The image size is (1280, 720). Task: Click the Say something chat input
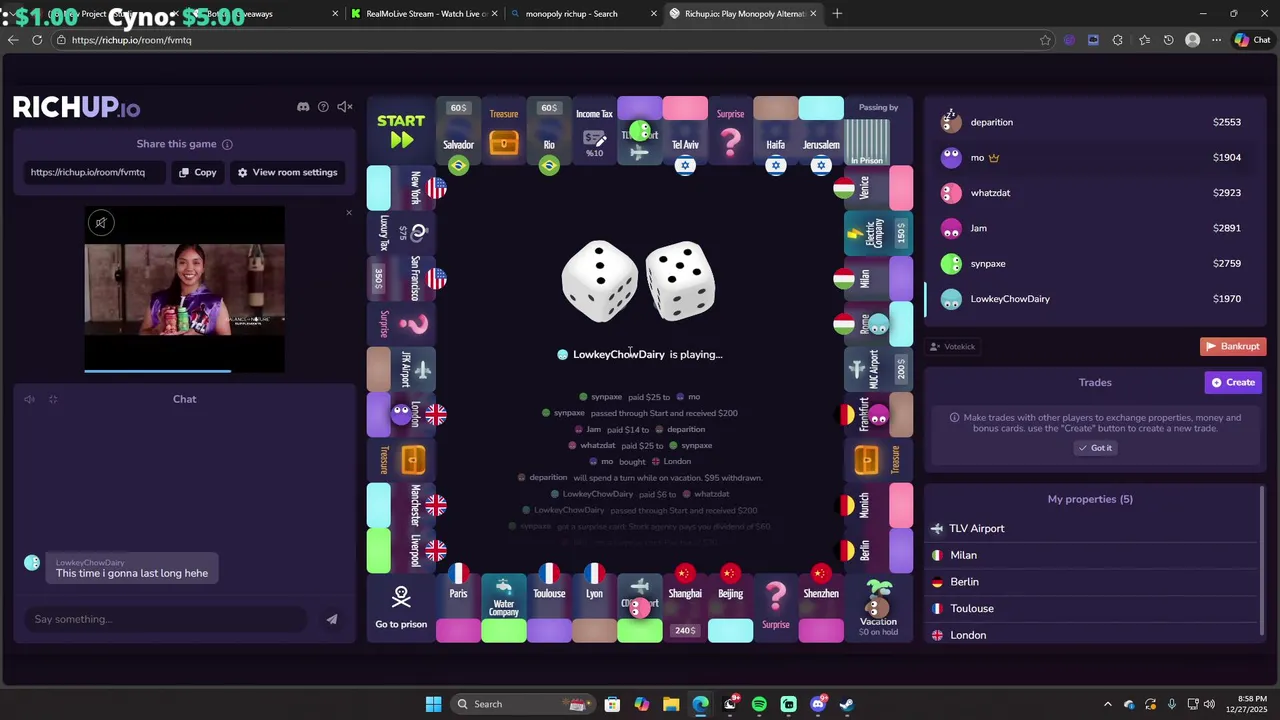(x=165, y=619)
